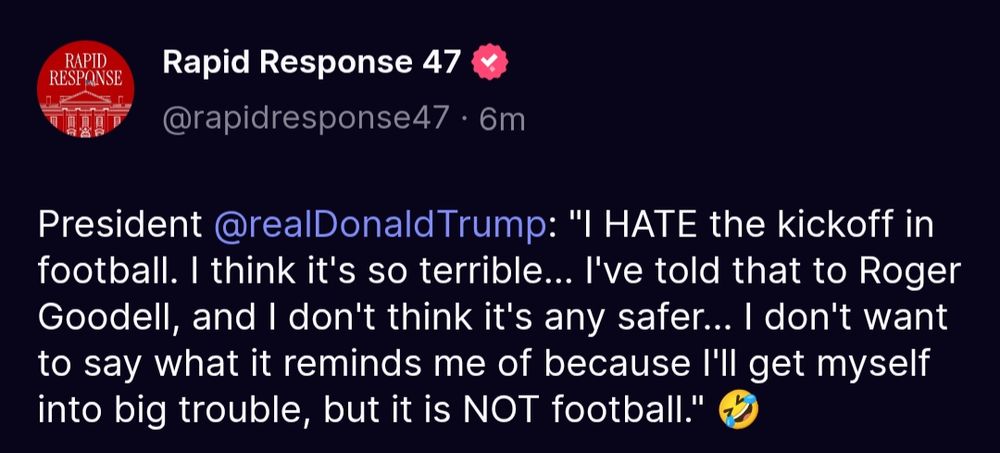This screenshot has width=1000, height=453.
Task: Click the pink verified badge
Action: [490, 63]
